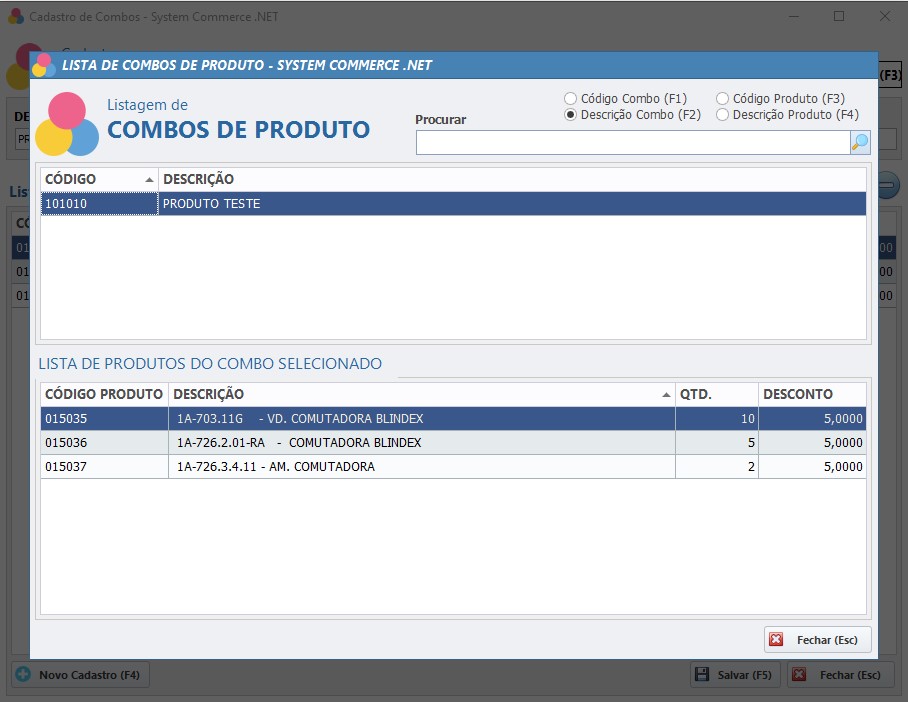Click the red X icon inside dialog's Fechar (Esc)

(778, 639)
